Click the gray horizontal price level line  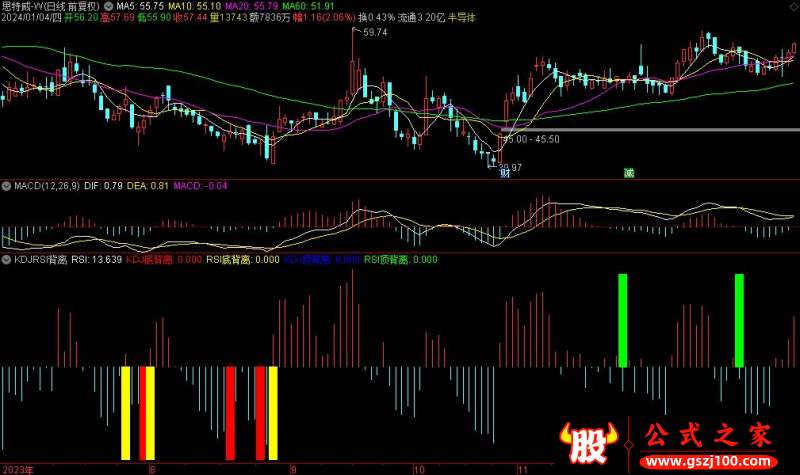(x=650, y=131)
